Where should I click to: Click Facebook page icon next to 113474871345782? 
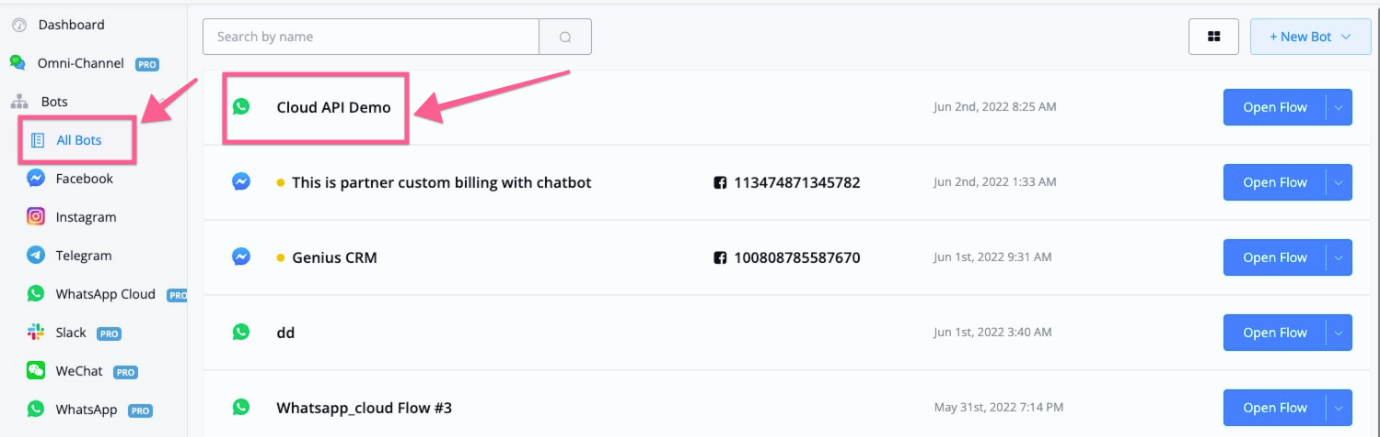720,183
